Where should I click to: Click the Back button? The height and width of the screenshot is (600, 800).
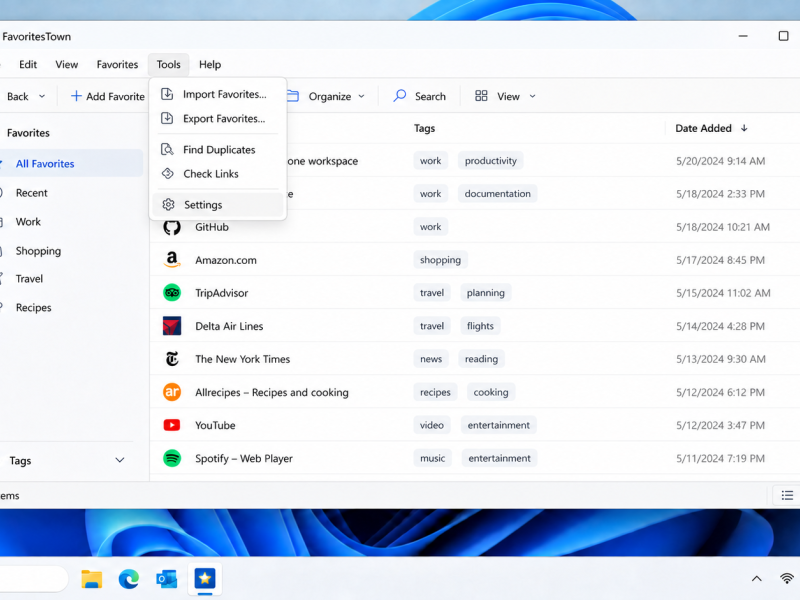18,96
